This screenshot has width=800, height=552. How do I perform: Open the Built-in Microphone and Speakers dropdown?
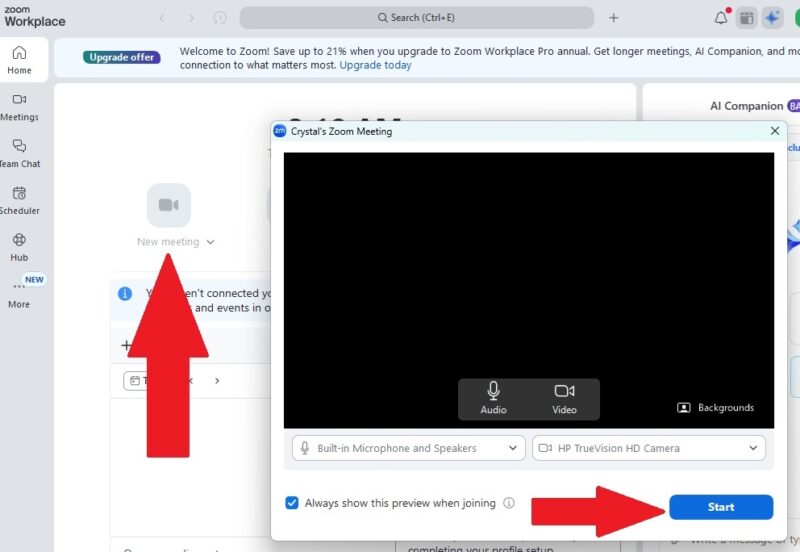[x=409, y=448]
